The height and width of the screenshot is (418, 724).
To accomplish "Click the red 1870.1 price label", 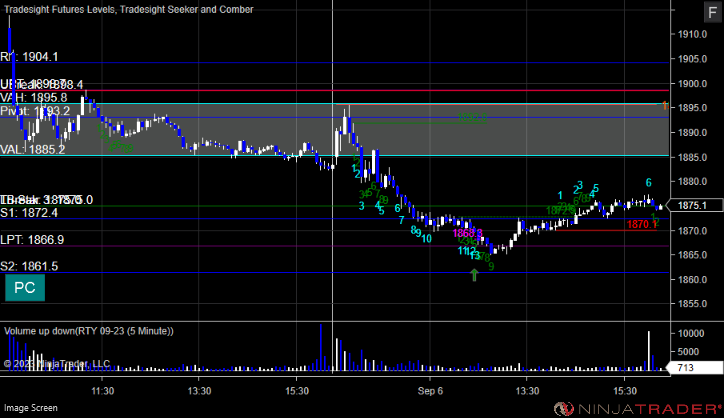I will point(642,224).
